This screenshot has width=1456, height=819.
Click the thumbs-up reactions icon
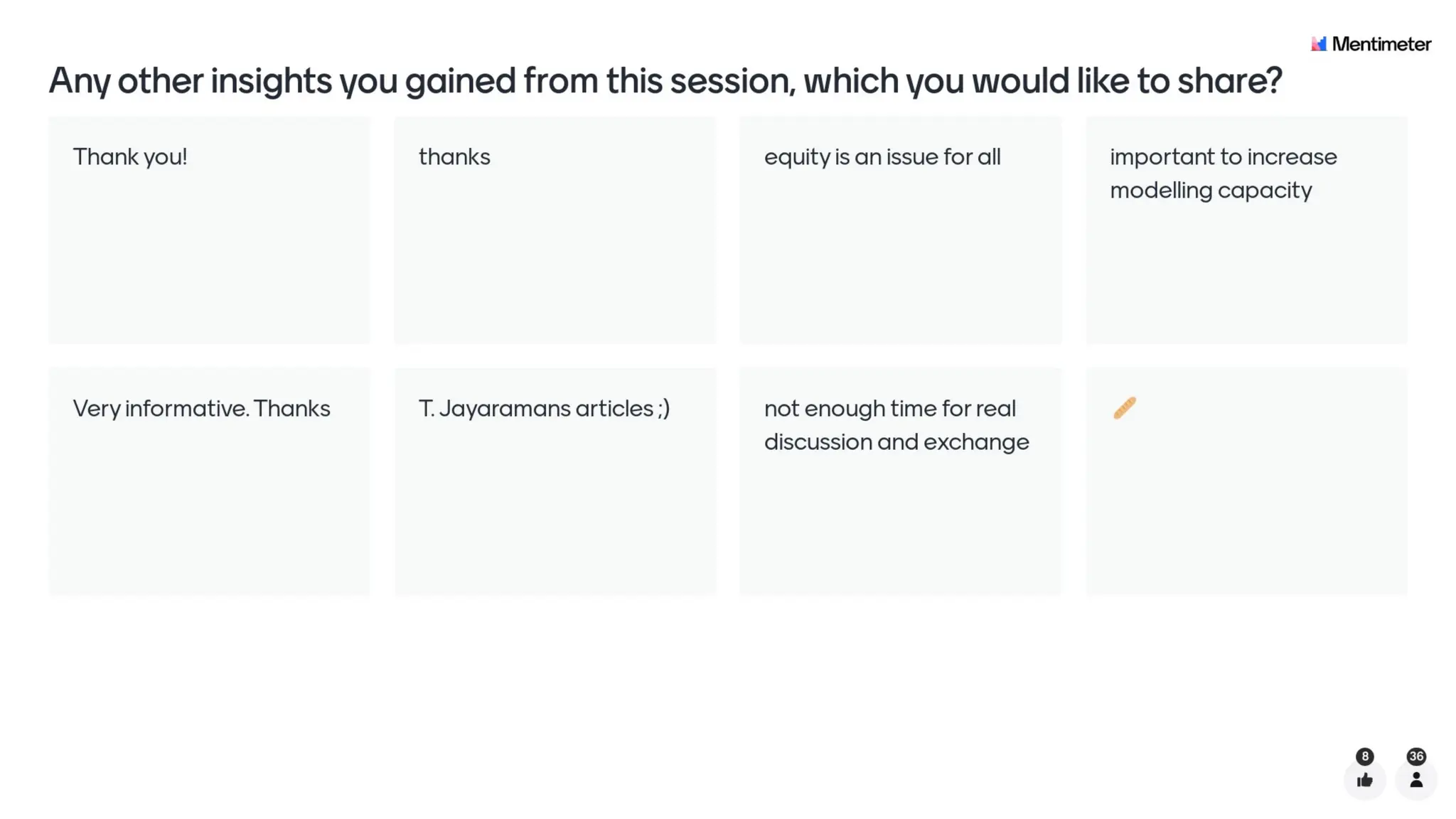[x=1364, y=780]
